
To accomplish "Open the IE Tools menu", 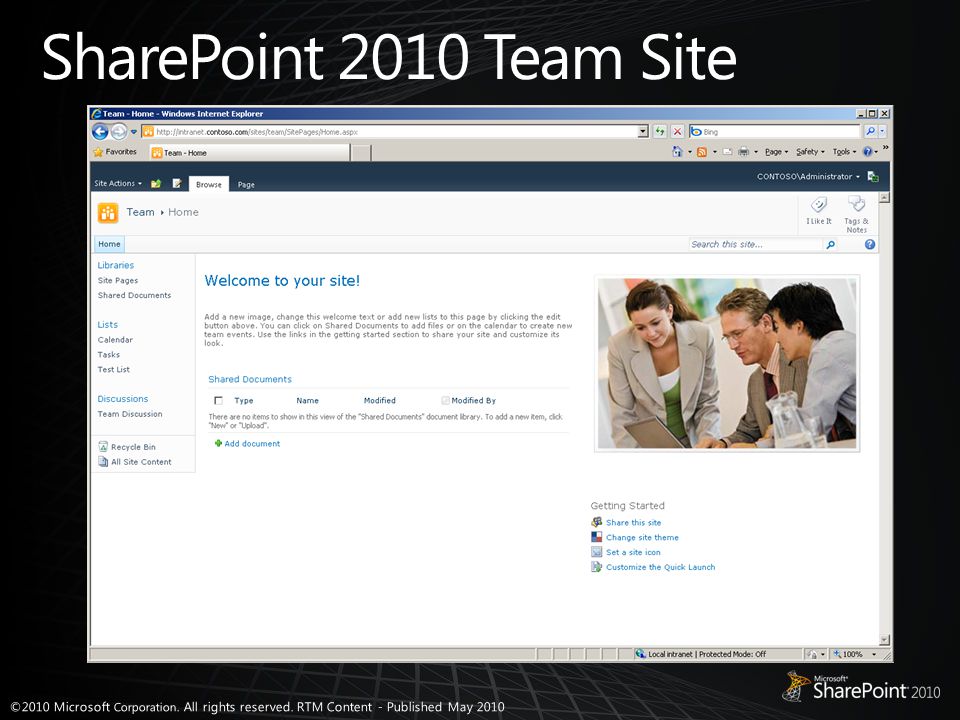I will pyautogui.click(x=844, y=152).
